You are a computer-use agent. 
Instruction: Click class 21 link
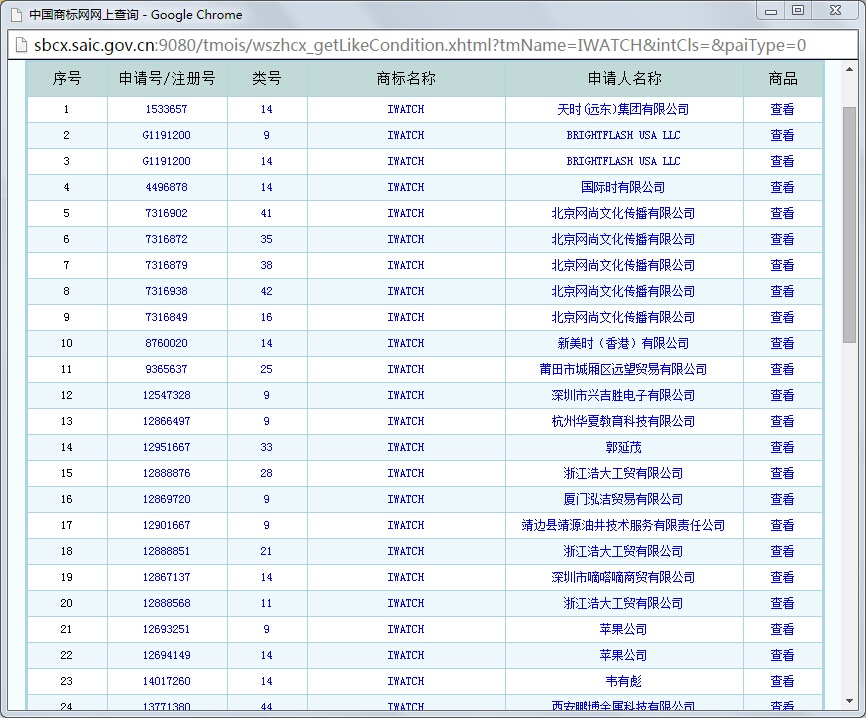tap(266, 551)
